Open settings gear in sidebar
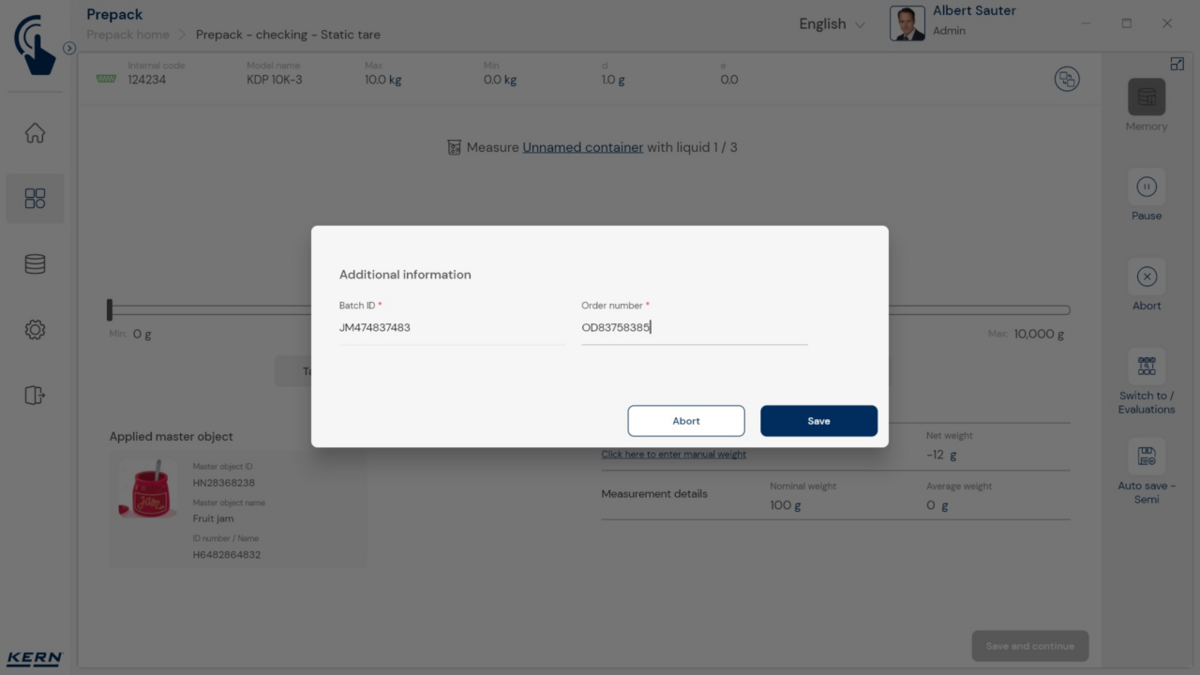Screen dimensions: 1200x675 (35, 330)
